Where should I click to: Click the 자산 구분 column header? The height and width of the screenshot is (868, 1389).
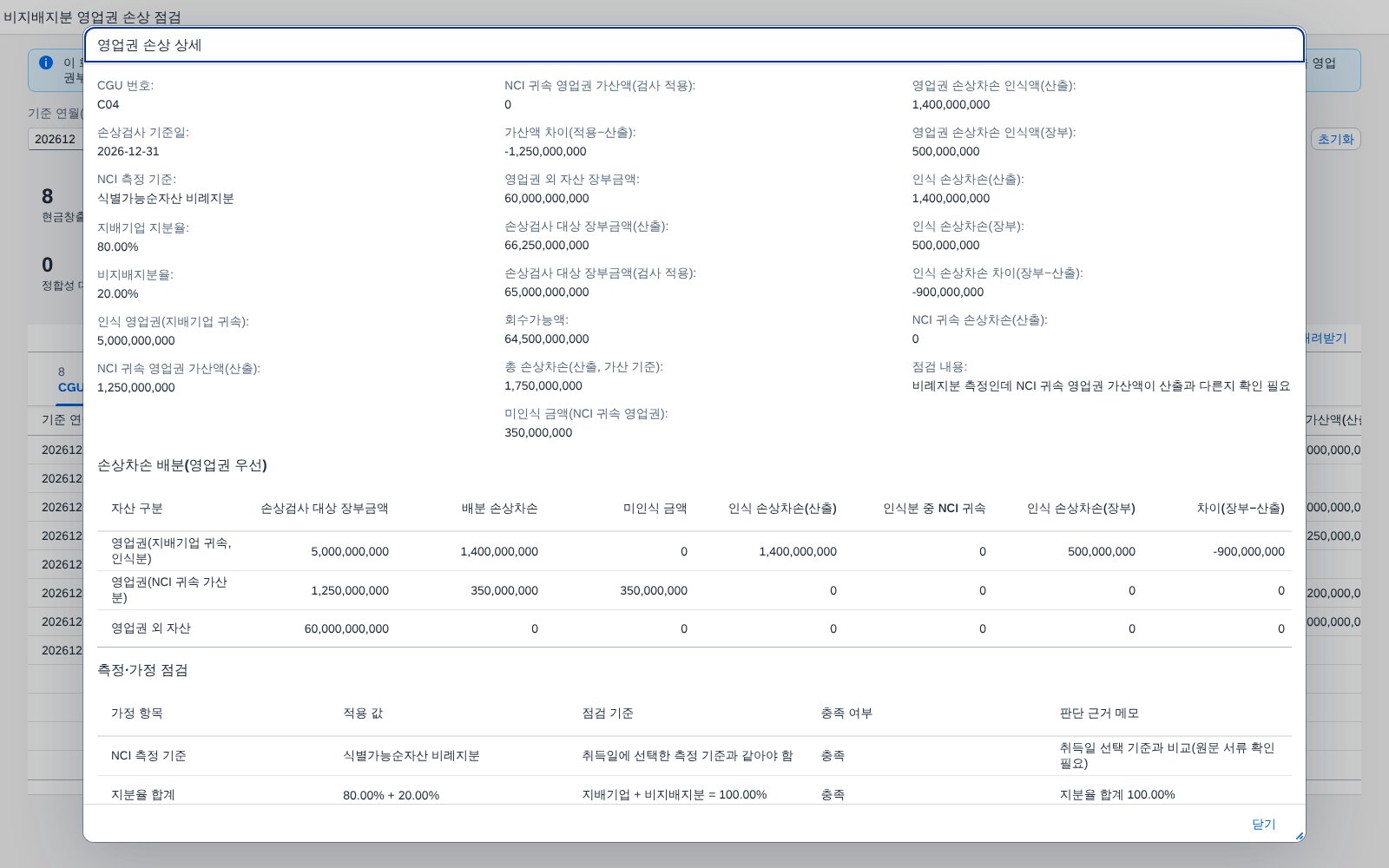click(137, 508)
